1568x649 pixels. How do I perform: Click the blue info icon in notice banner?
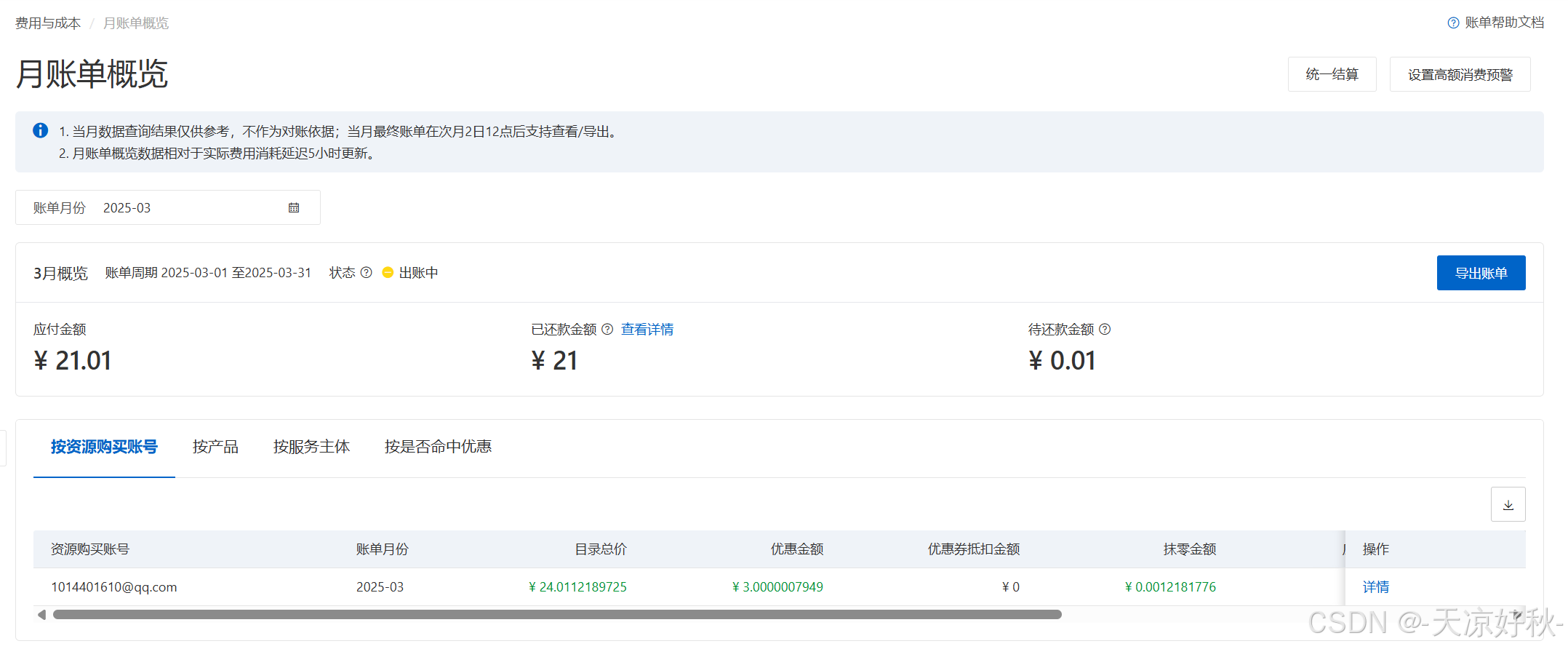41,130
